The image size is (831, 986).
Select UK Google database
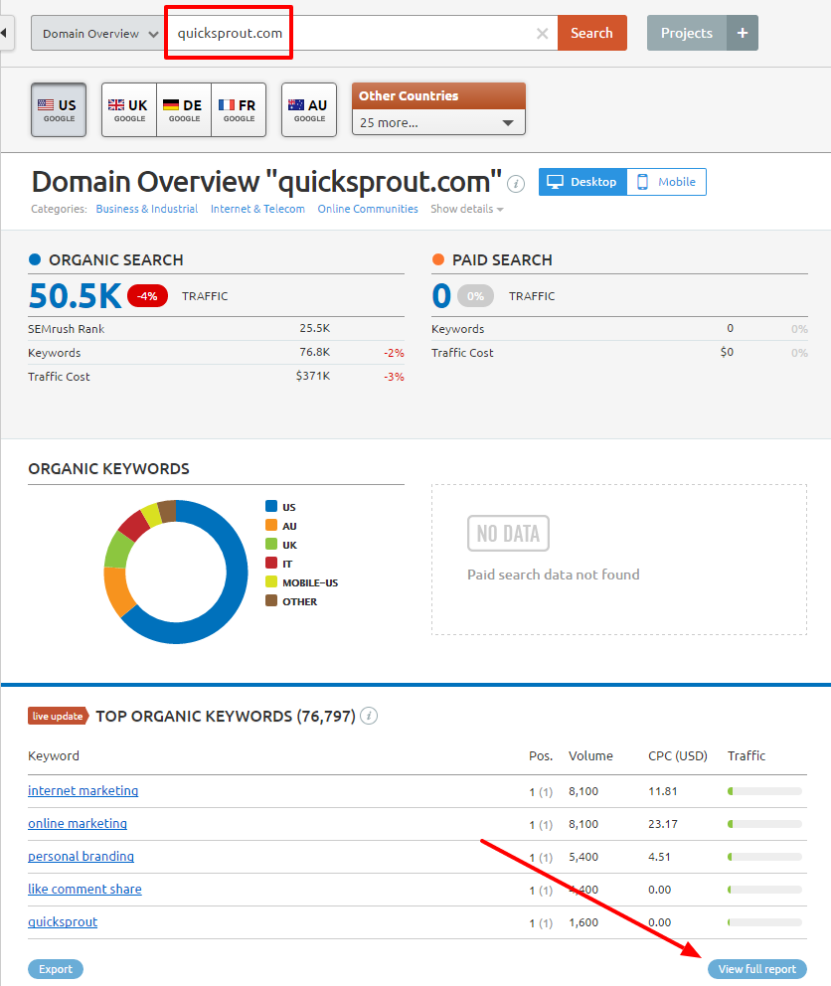click(129, 110)
